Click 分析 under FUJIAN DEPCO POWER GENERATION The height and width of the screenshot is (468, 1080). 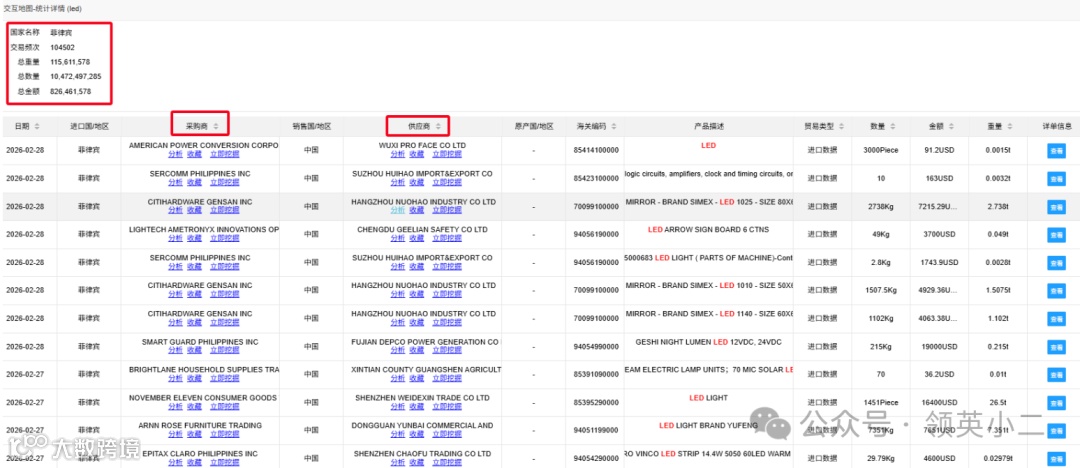(x=397, y=350)
